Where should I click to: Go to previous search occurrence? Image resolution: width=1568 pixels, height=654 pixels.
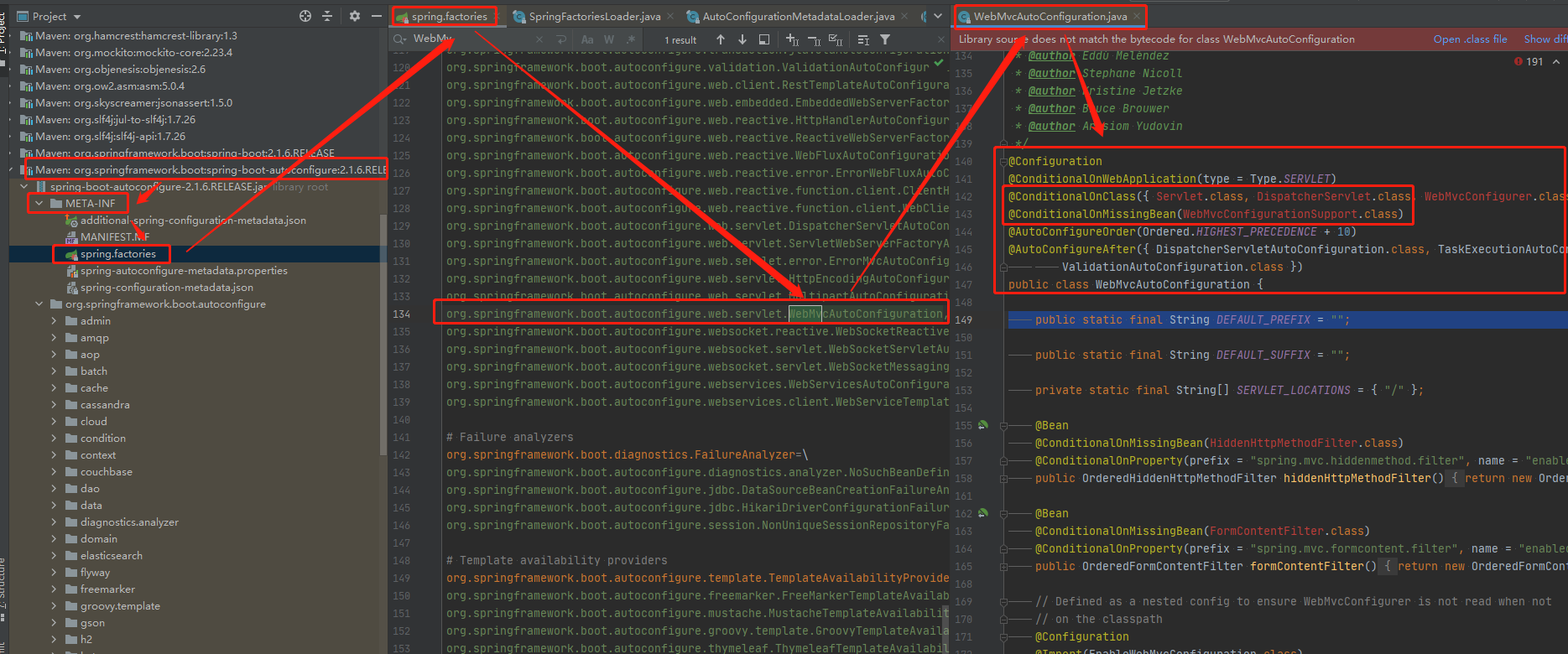(721, 39)
